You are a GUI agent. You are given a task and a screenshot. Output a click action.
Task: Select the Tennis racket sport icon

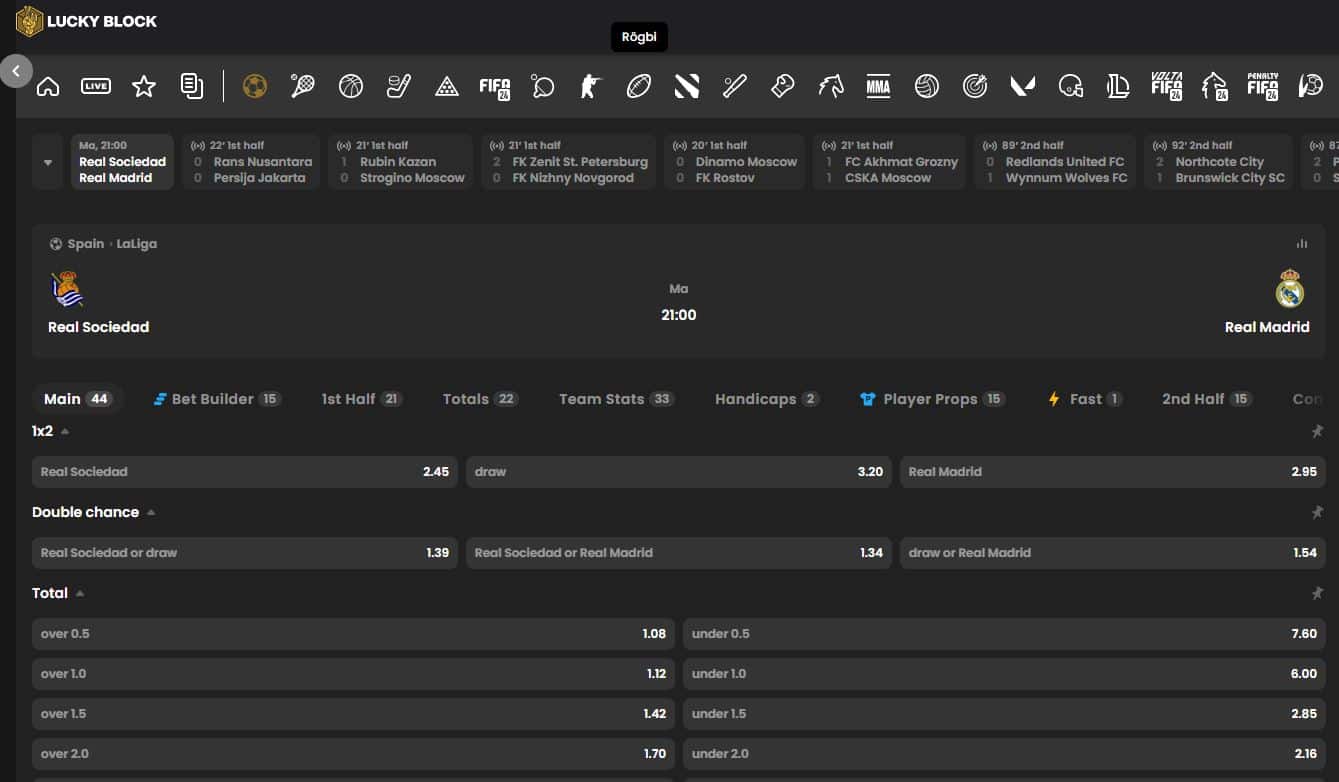click(x=303, y=86)
